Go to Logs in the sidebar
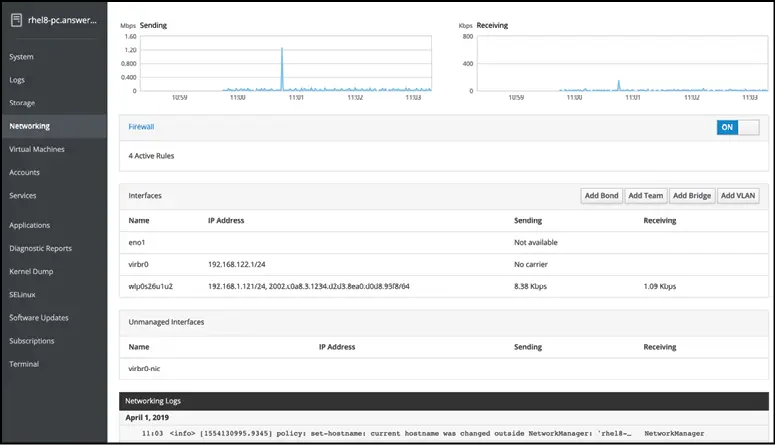This screenshot has width=775, height=445. (x=18, y=80)
